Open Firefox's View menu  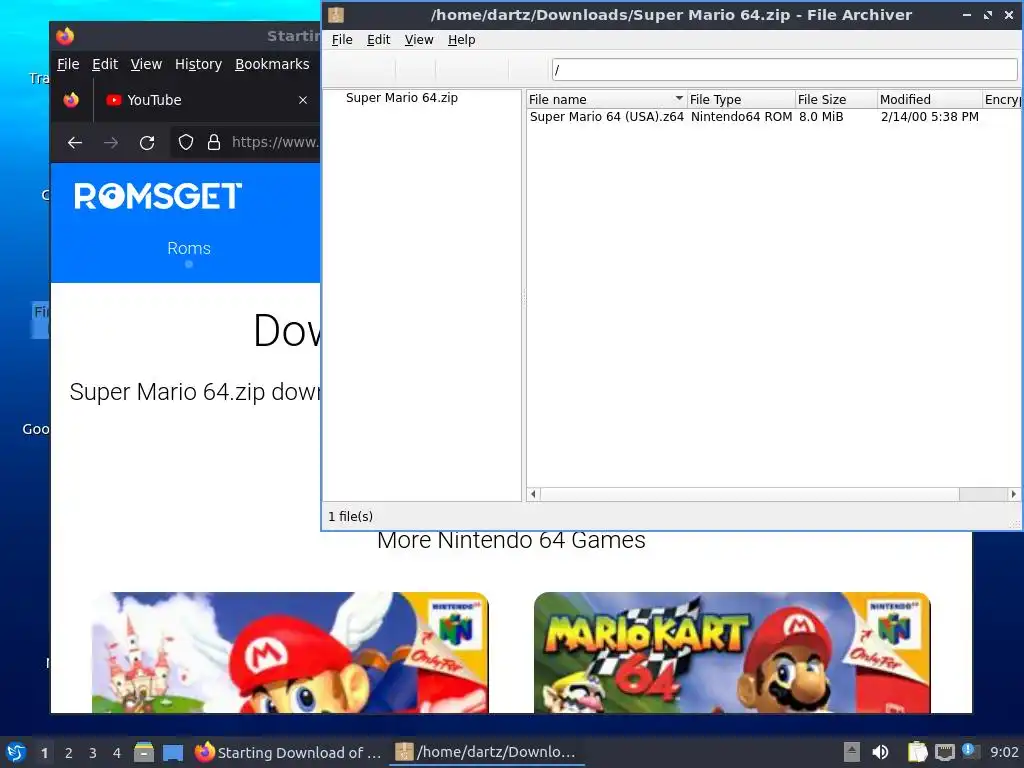click(x=146, y=64)
